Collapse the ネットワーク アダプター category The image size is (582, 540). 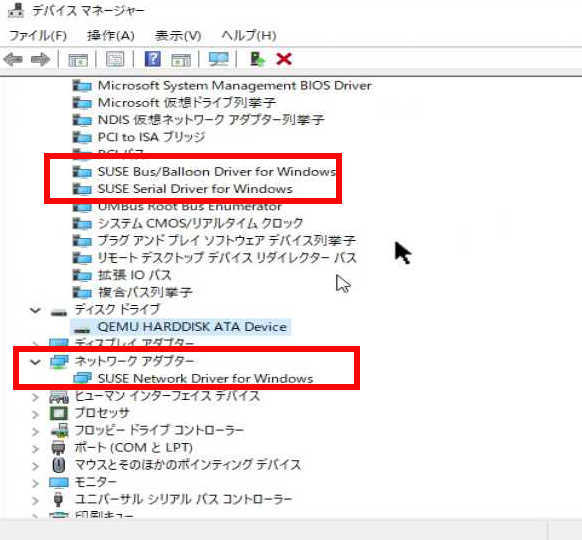point(35,361)
